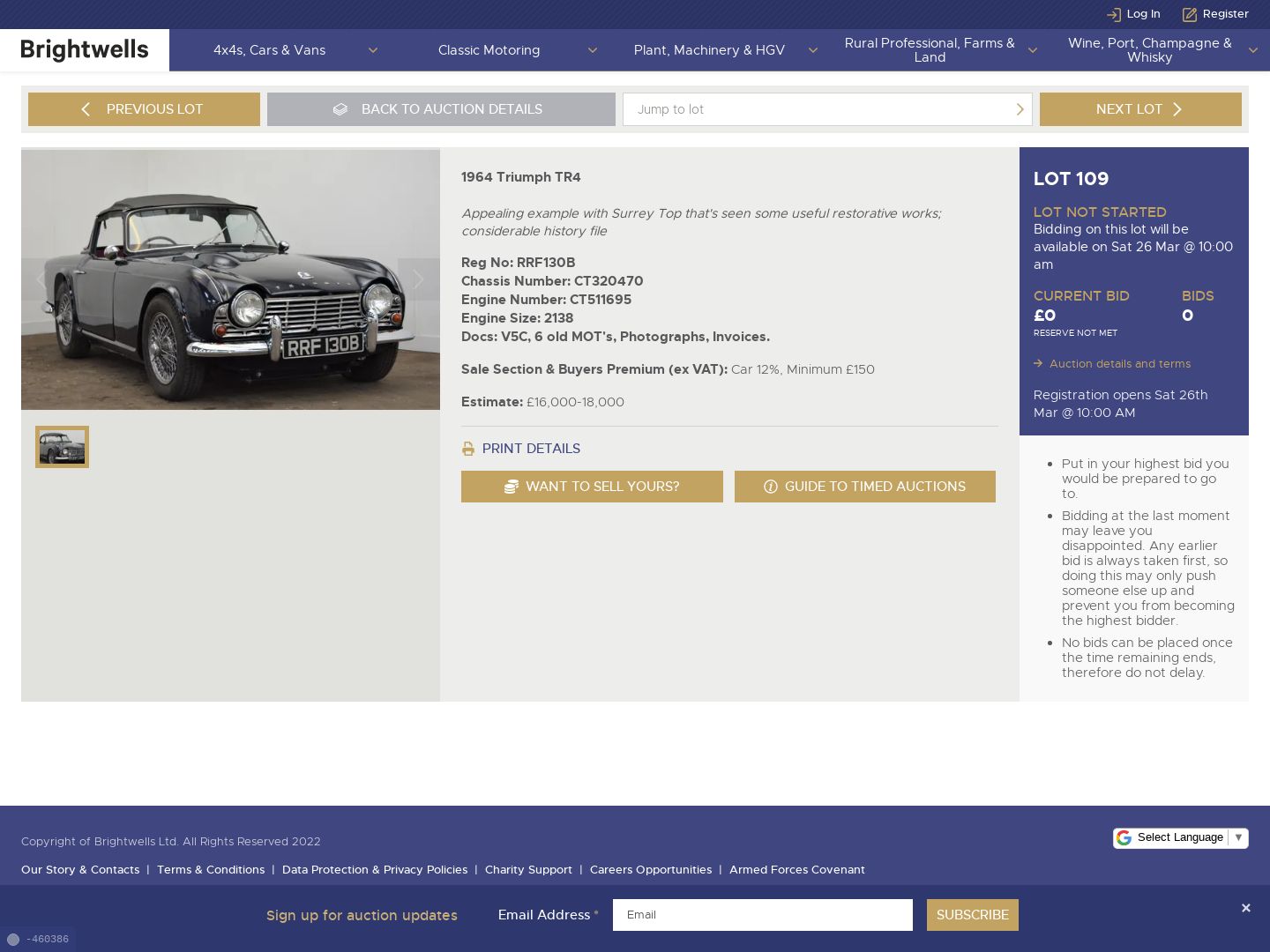Click the Register link text
This screenshot has width=1270, height=952.
click(1226, 14)
